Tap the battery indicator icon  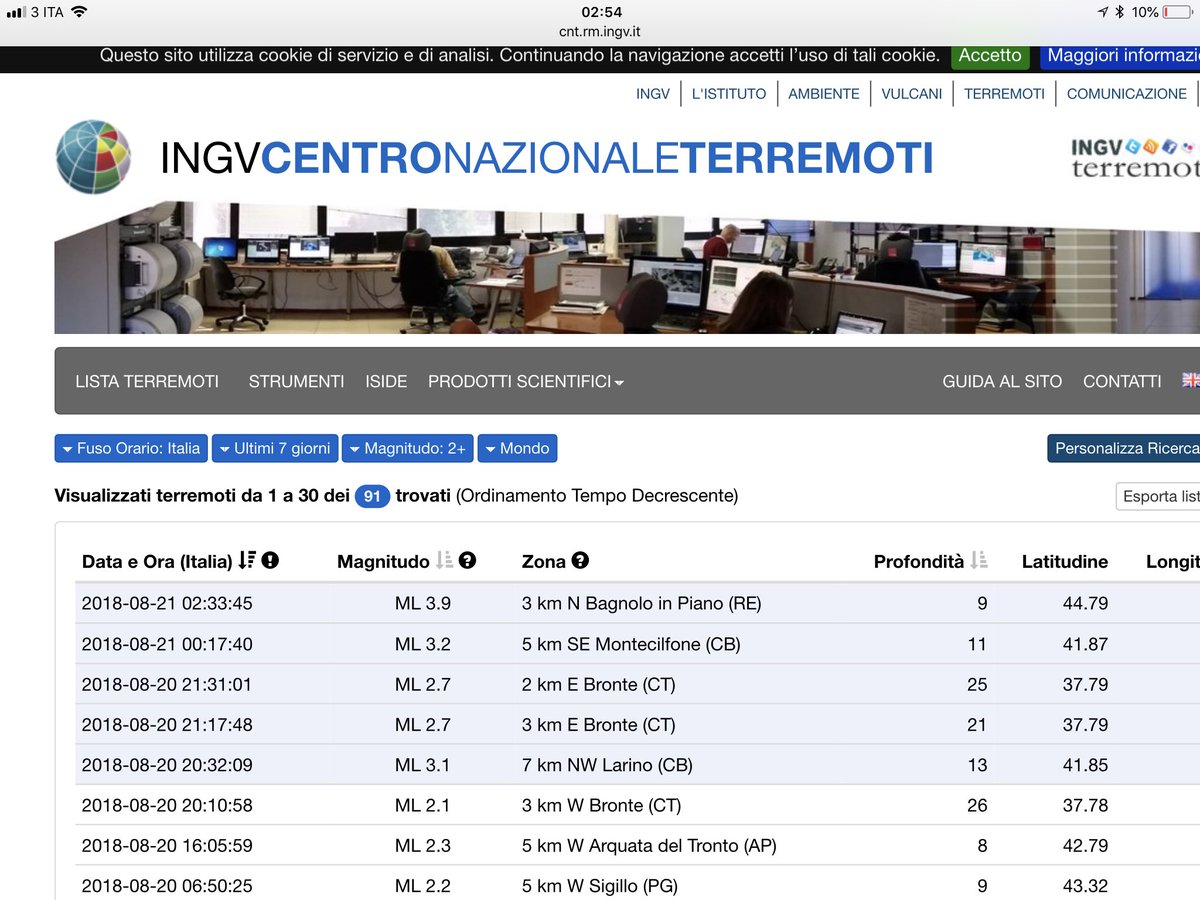tap(1178, 12)
